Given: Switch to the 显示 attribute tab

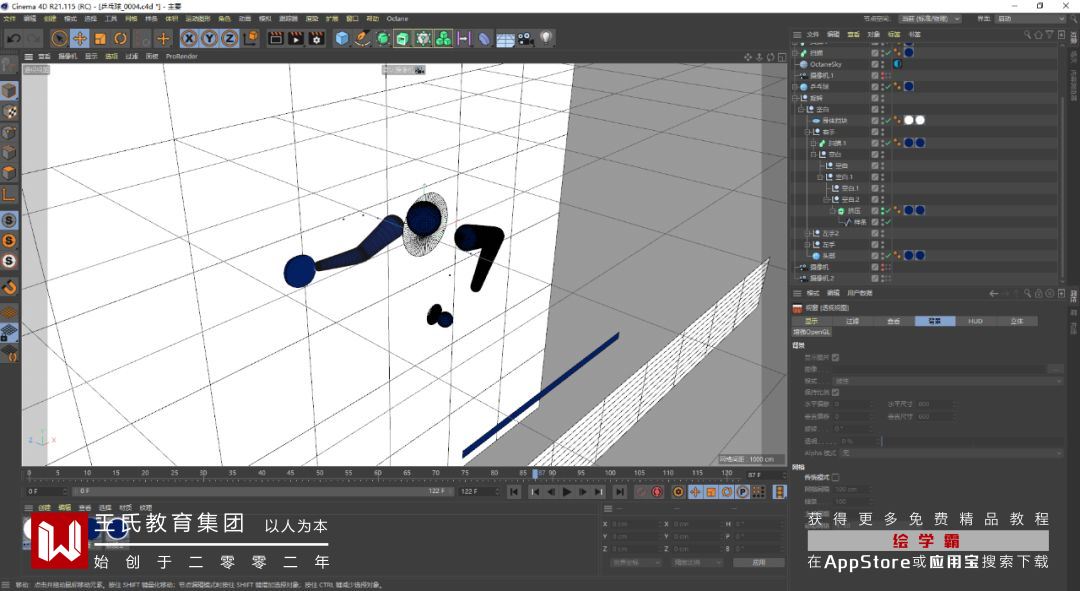Looking at the screenshot, I should tap(811, 321).
